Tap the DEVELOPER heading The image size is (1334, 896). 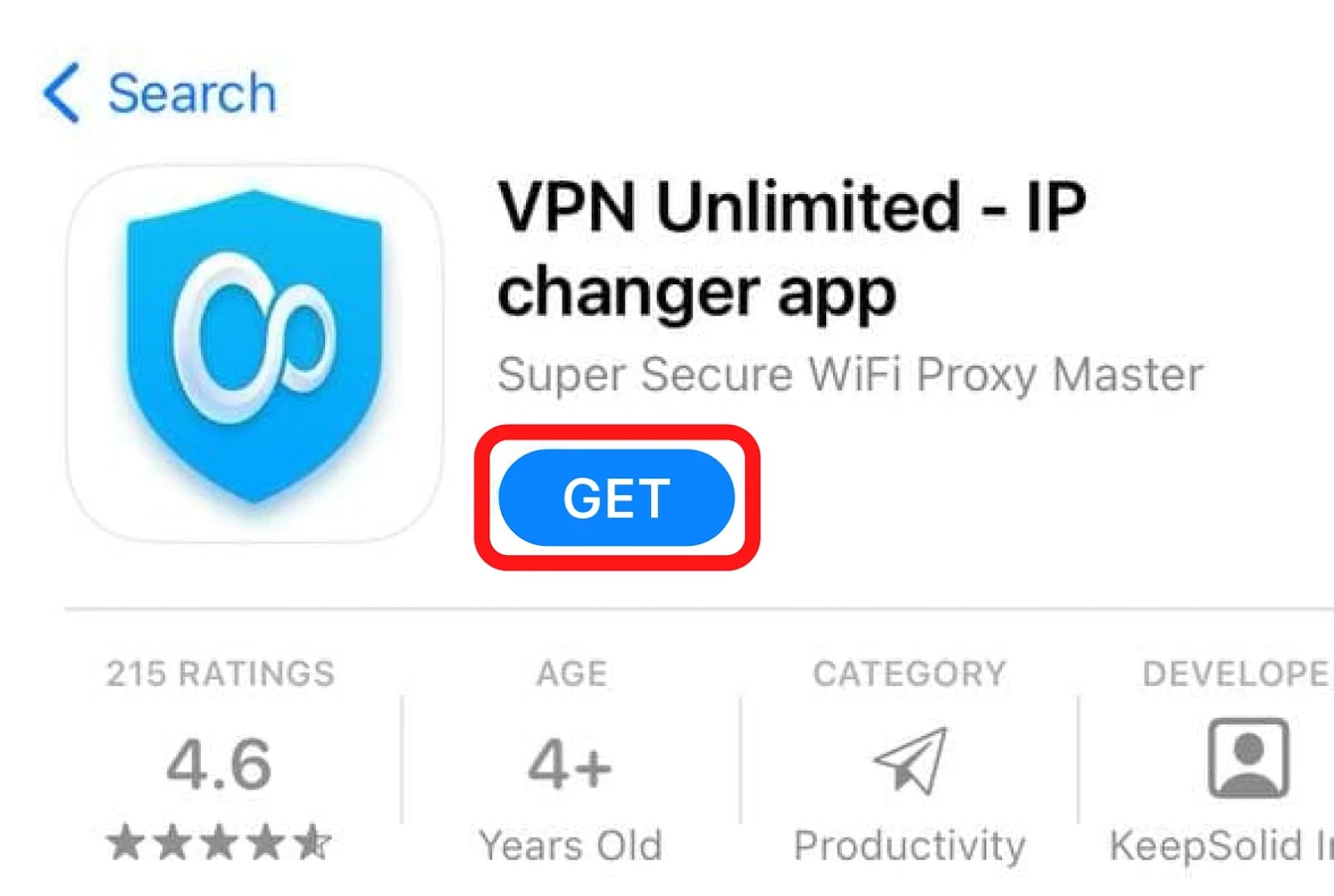click(1236, 673)
